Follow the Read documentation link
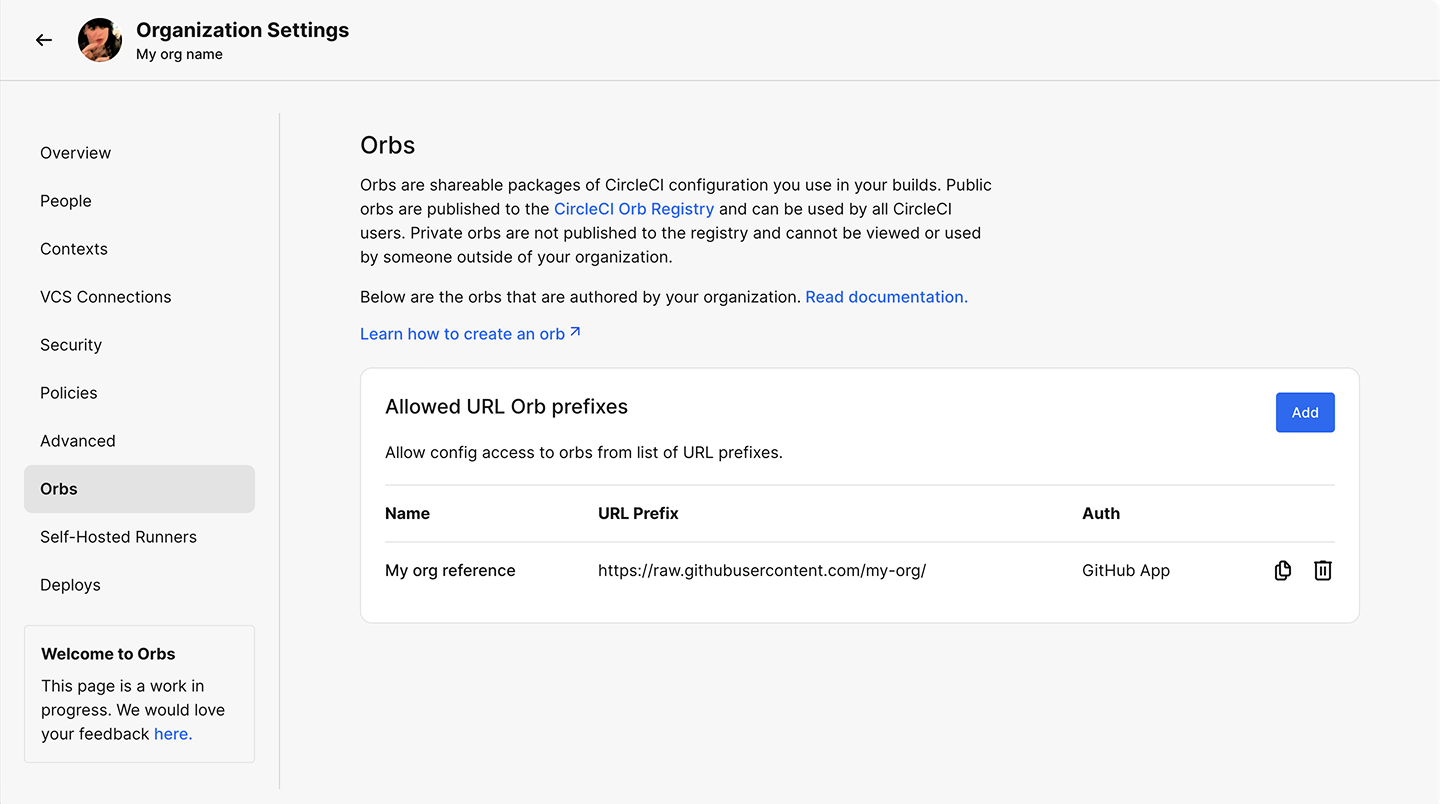Screen dimensions: 1440x804 pyautogui.click(x=886, y=297)
